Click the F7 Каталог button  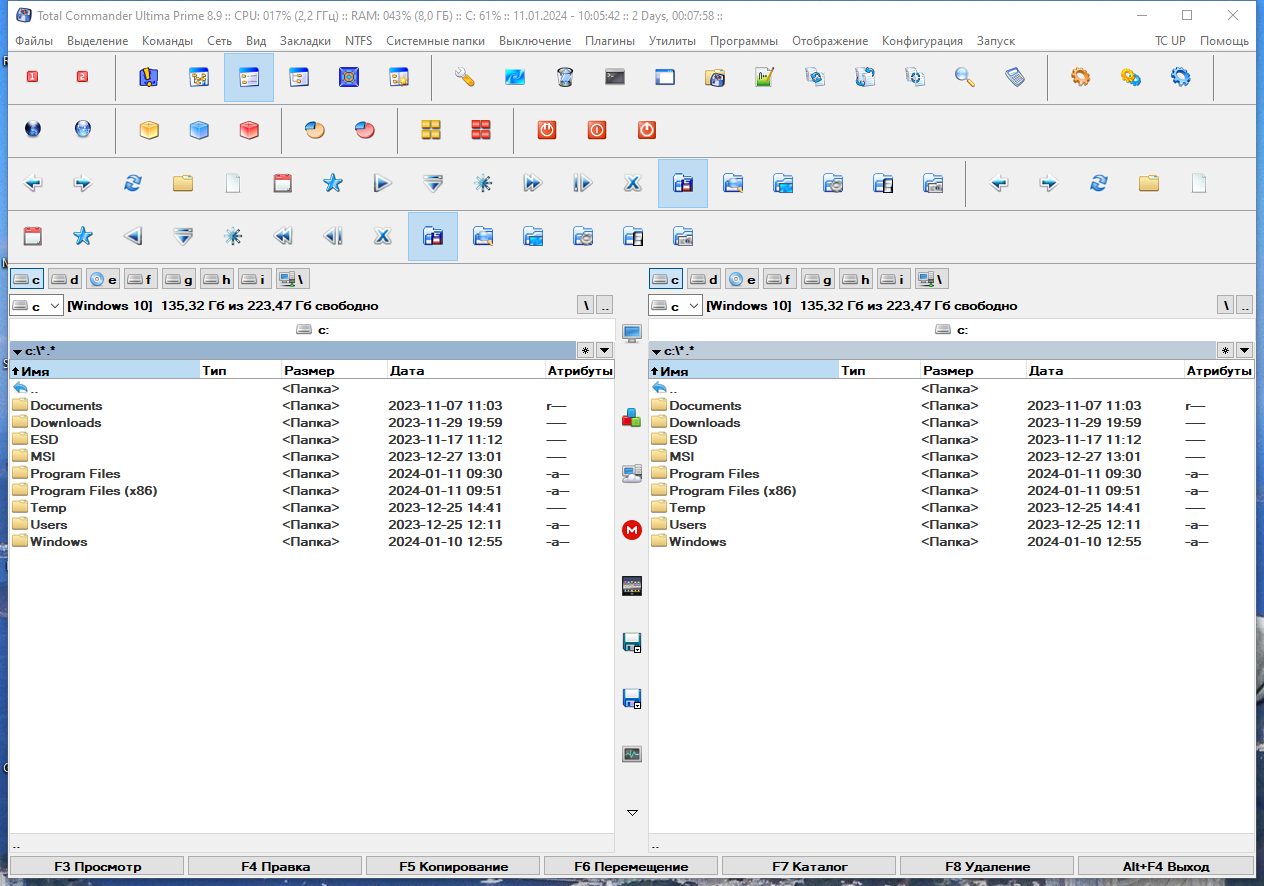[809, 866]
